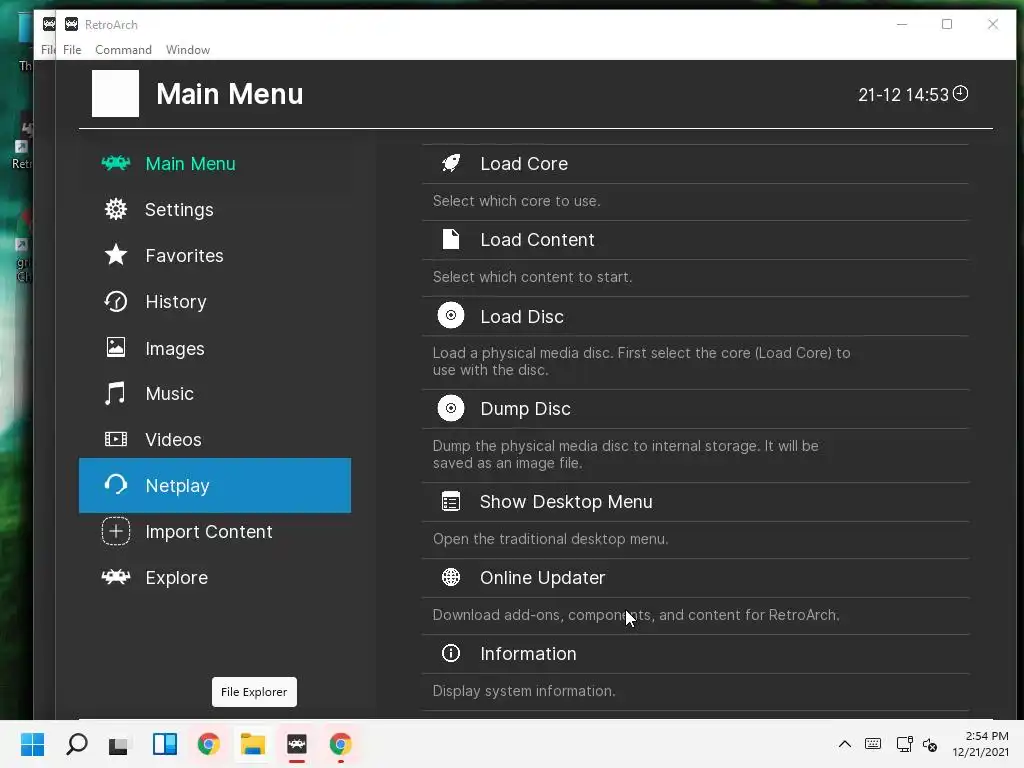
Task: Click the Load Content file icon
Action: click(x=451, y=239)
